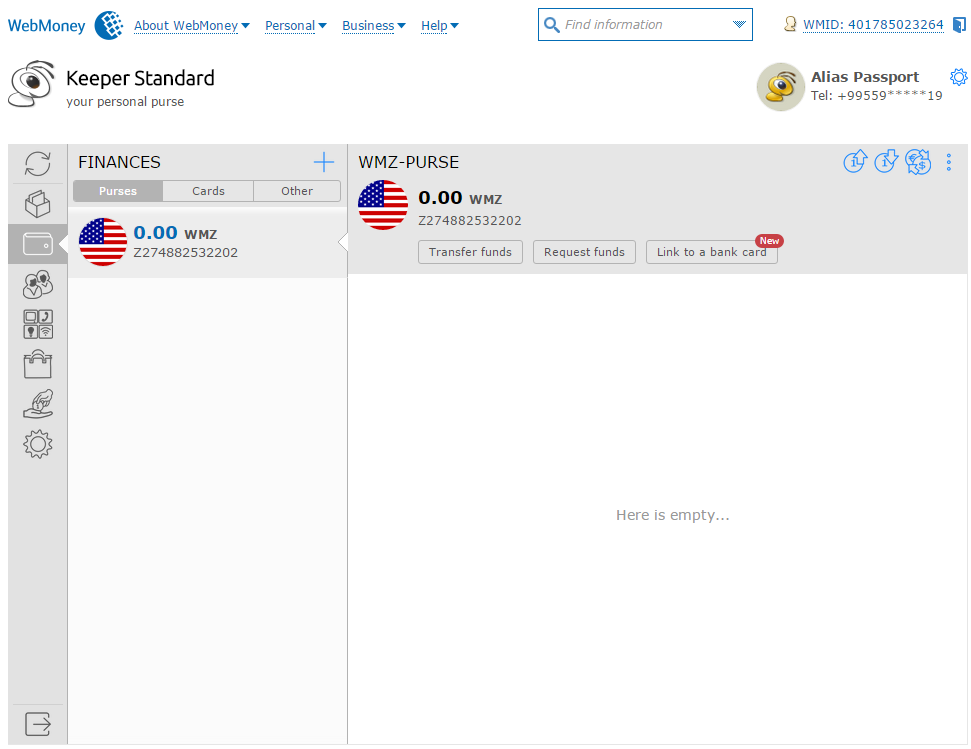The width and height of the screenshot is (971, 749).
Task: Open the WMID: 401785023264 link
Action: 873,25
